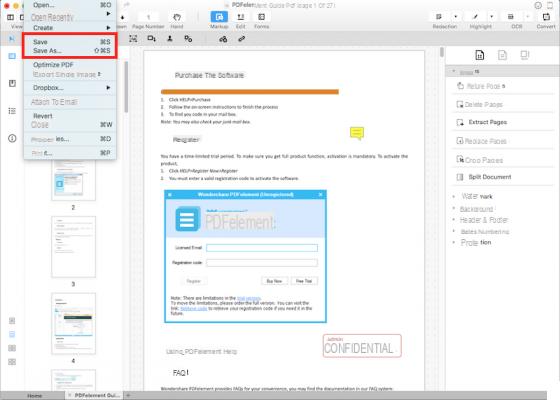Viewport: 560px width, 400px height.
Task: Switch to the Home tab
Action: point(35,396)
